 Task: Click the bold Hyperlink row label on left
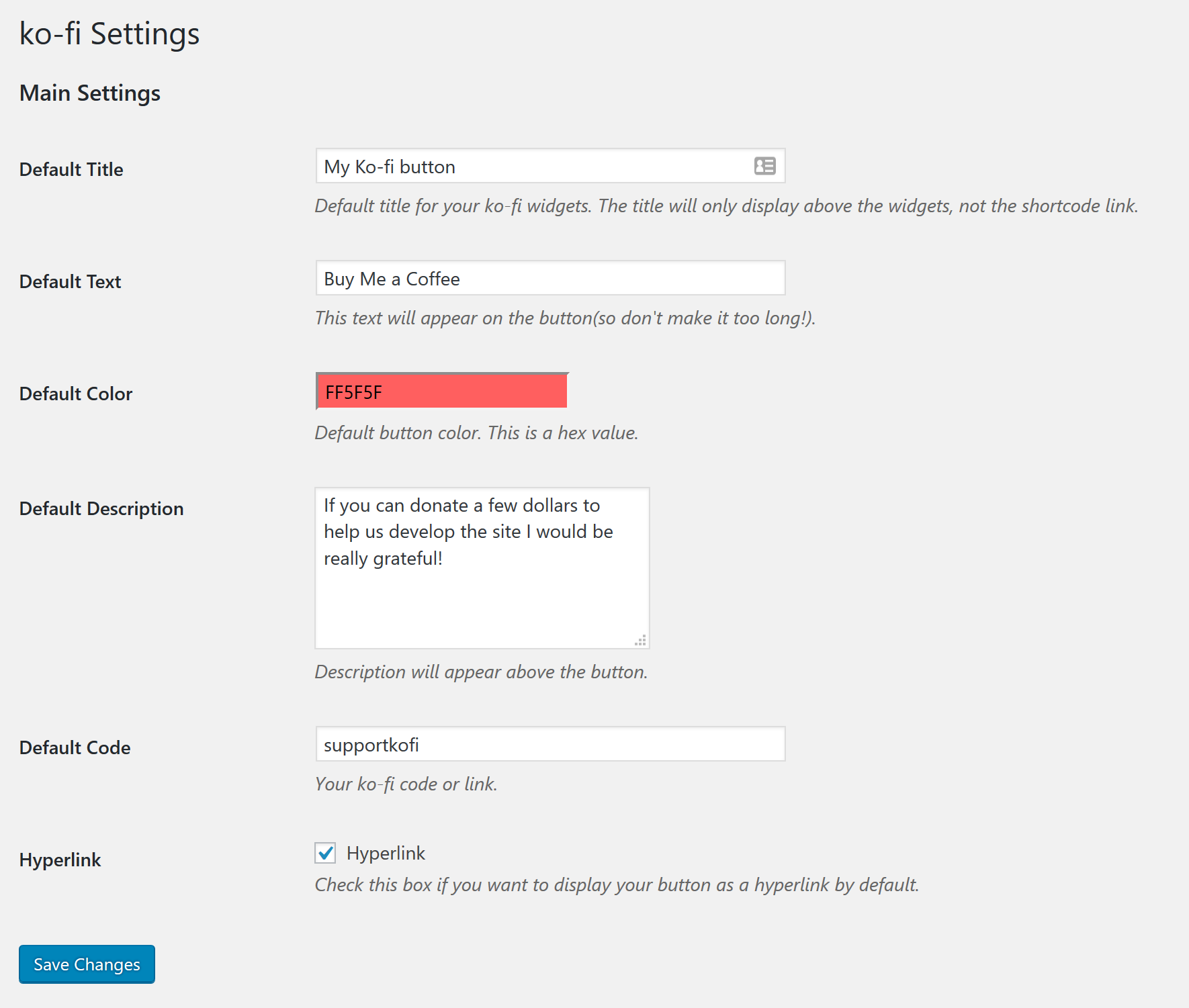[x=60, y=860]
